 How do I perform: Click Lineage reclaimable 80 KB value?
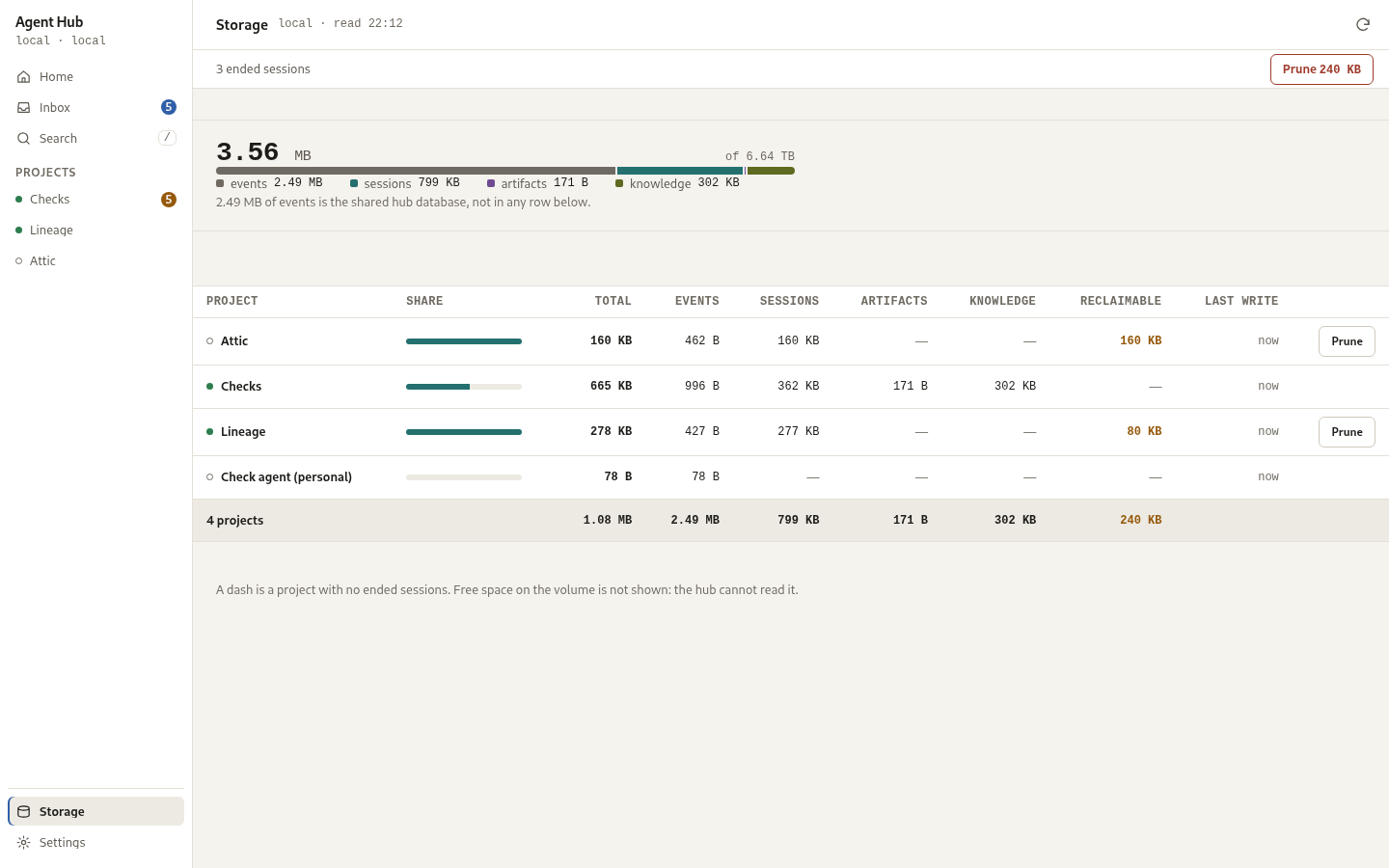coord(1144,432)
